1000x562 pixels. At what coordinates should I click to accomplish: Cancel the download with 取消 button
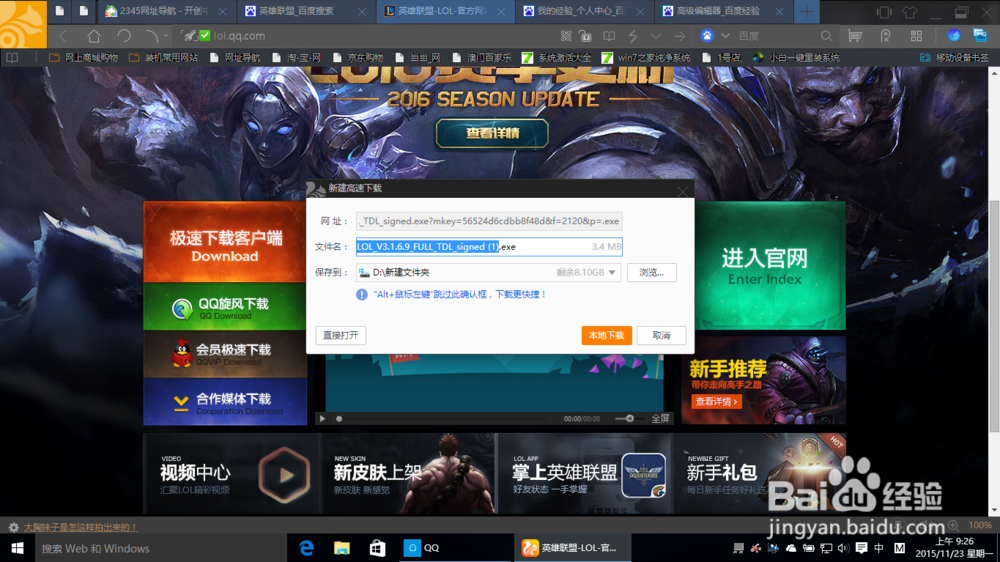coord(661,336)
